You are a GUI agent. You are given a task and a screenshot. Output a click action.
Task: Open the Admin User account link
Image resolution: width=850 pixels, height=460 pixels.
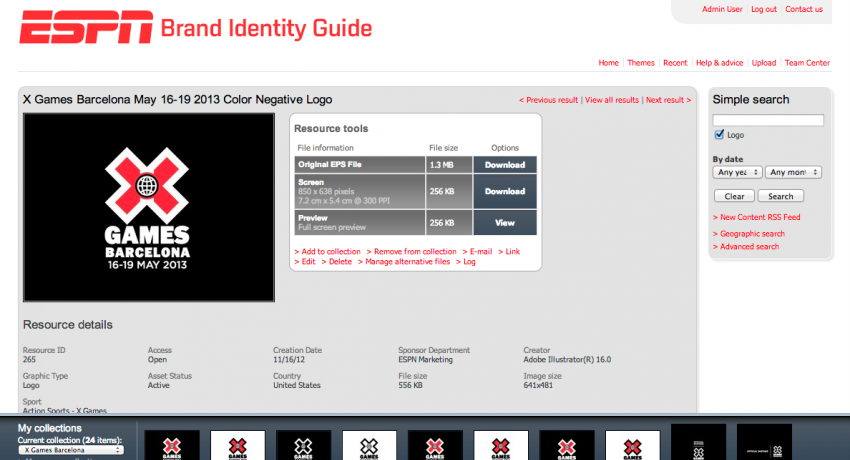(722, 9)
